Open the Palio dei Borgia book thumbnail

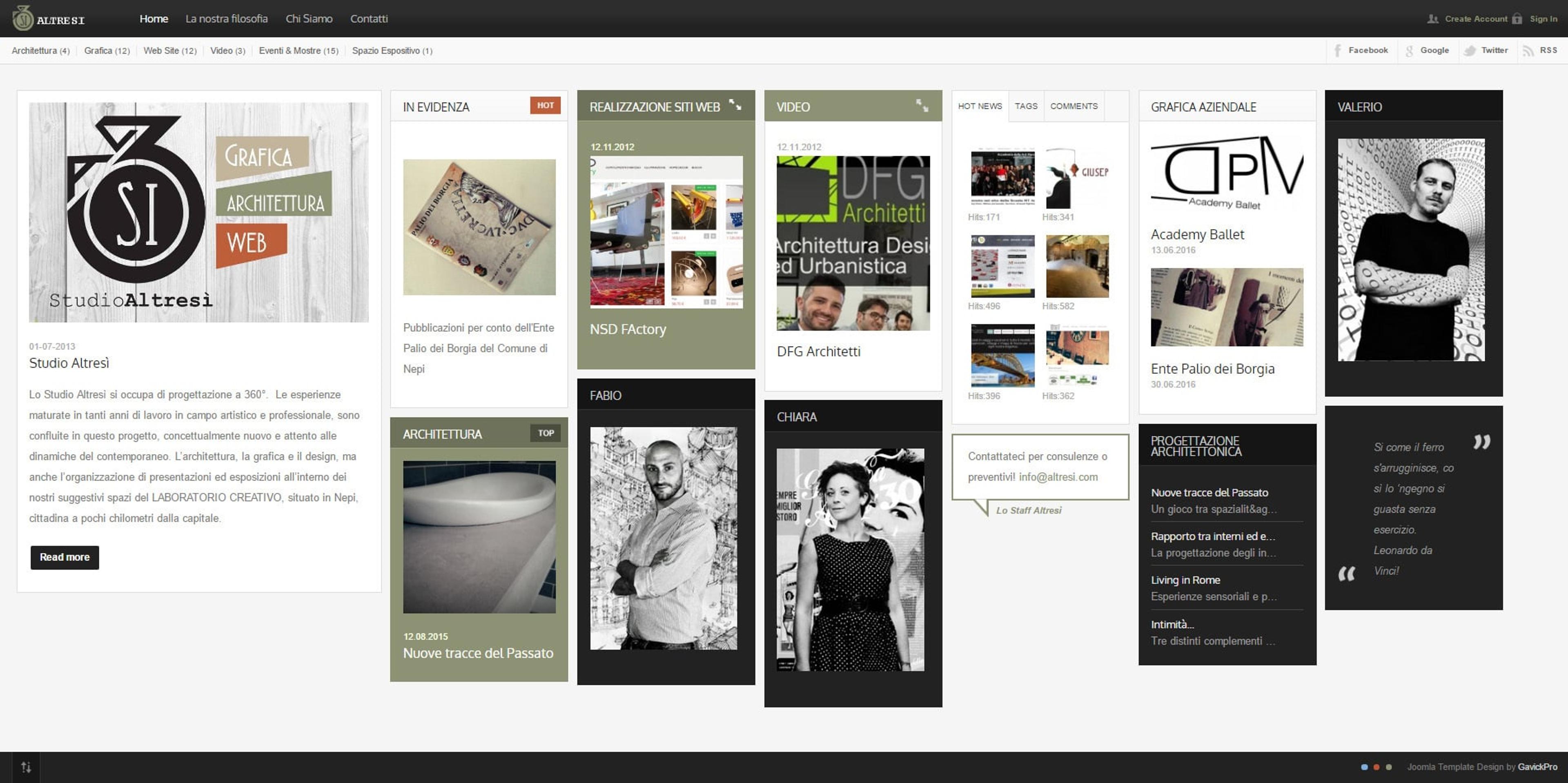(479, 227)
